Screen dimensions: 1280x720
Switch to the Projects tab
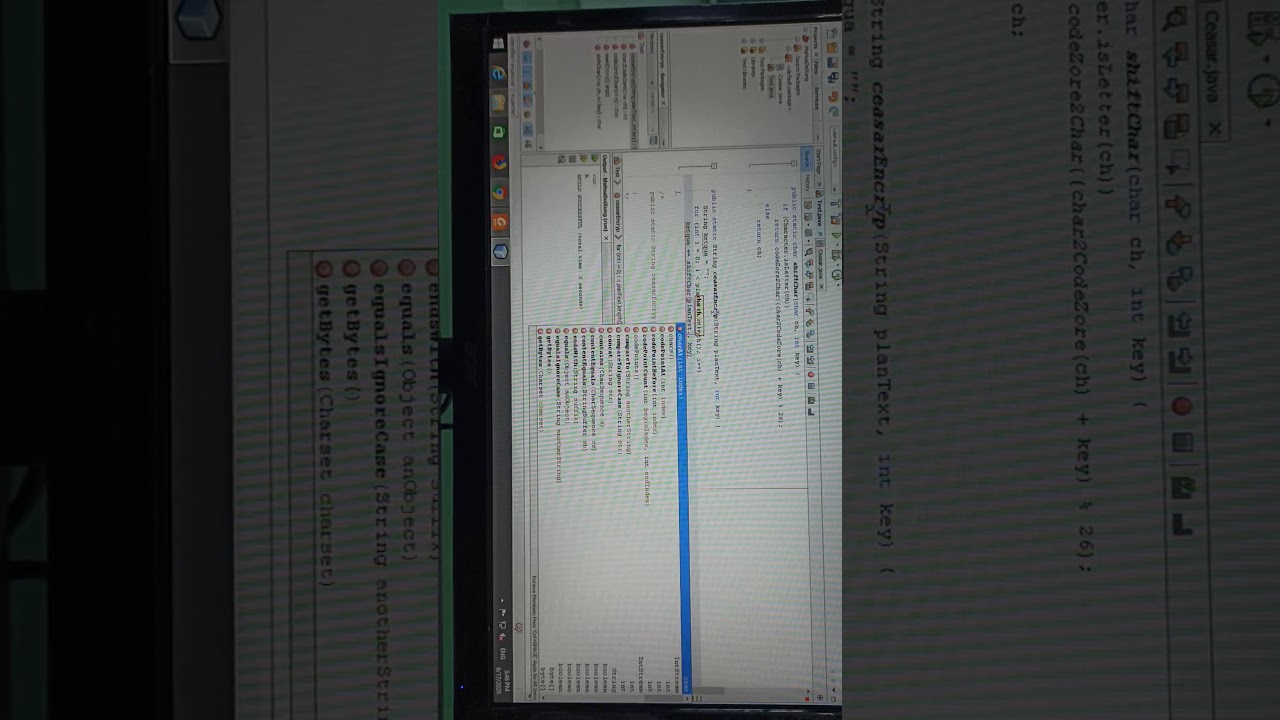(x=815, y=40)
